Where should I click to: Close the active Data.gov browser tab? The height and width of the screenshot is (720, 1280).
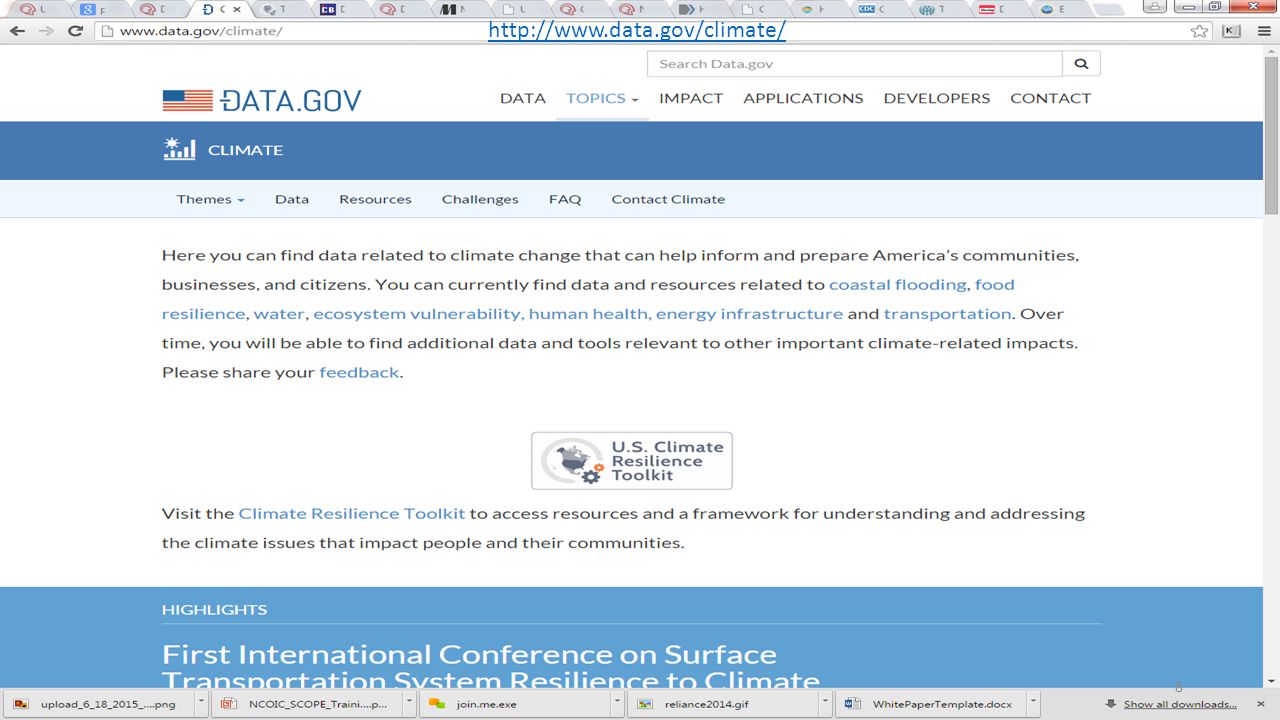pos(236,9)
